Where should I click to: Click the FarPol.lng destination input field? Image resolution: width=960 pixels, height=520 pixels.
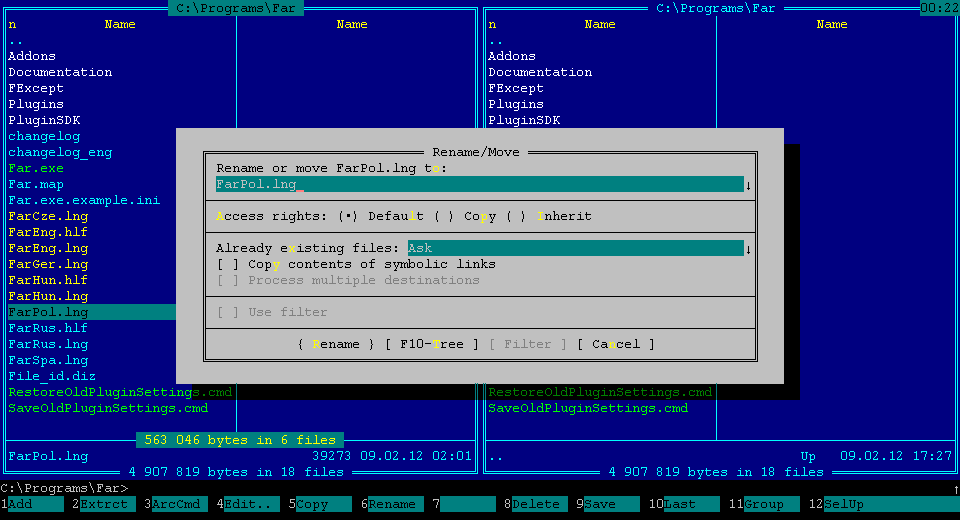478,184
